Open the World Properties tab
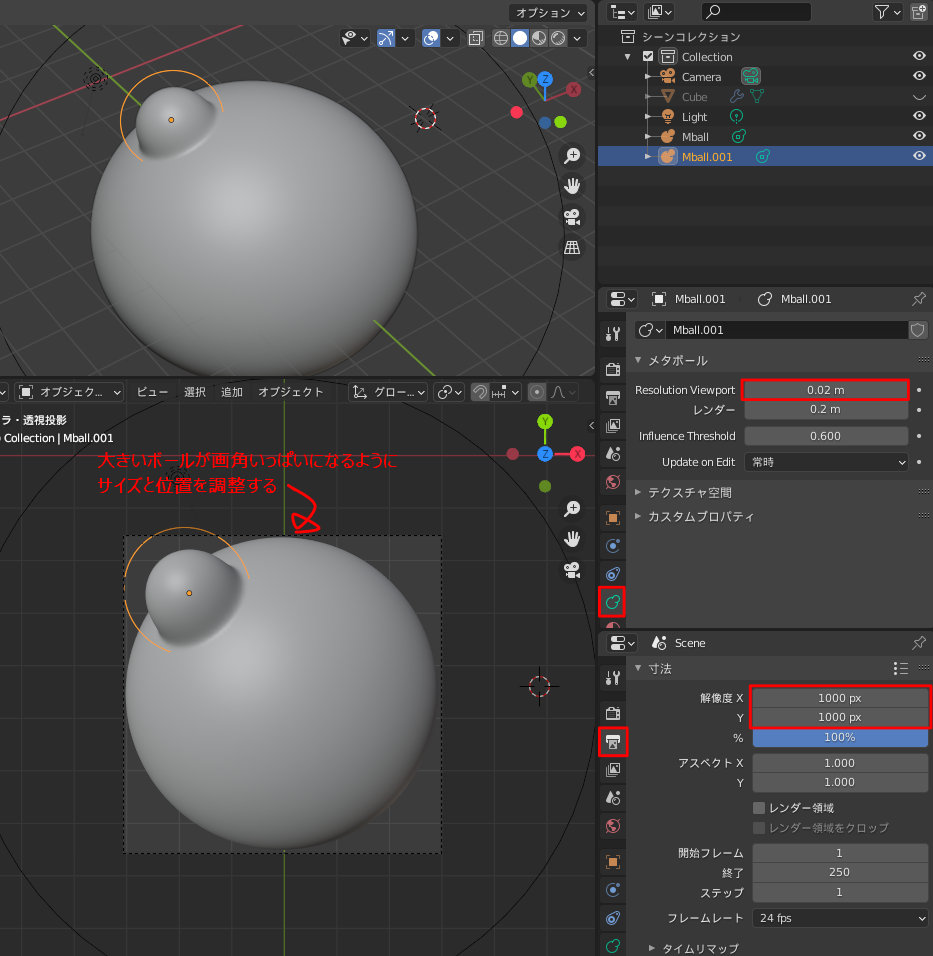 (612, 826)
